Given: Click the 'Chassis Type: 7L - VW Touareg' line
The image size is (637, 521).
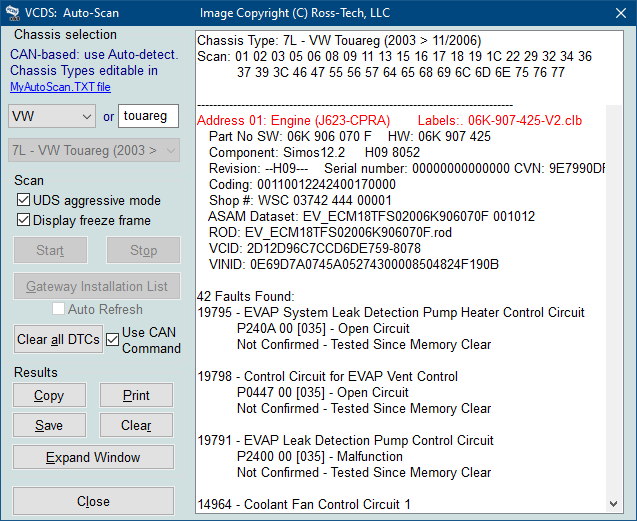Looking at the screenshot, I should (x=339, y=40).
